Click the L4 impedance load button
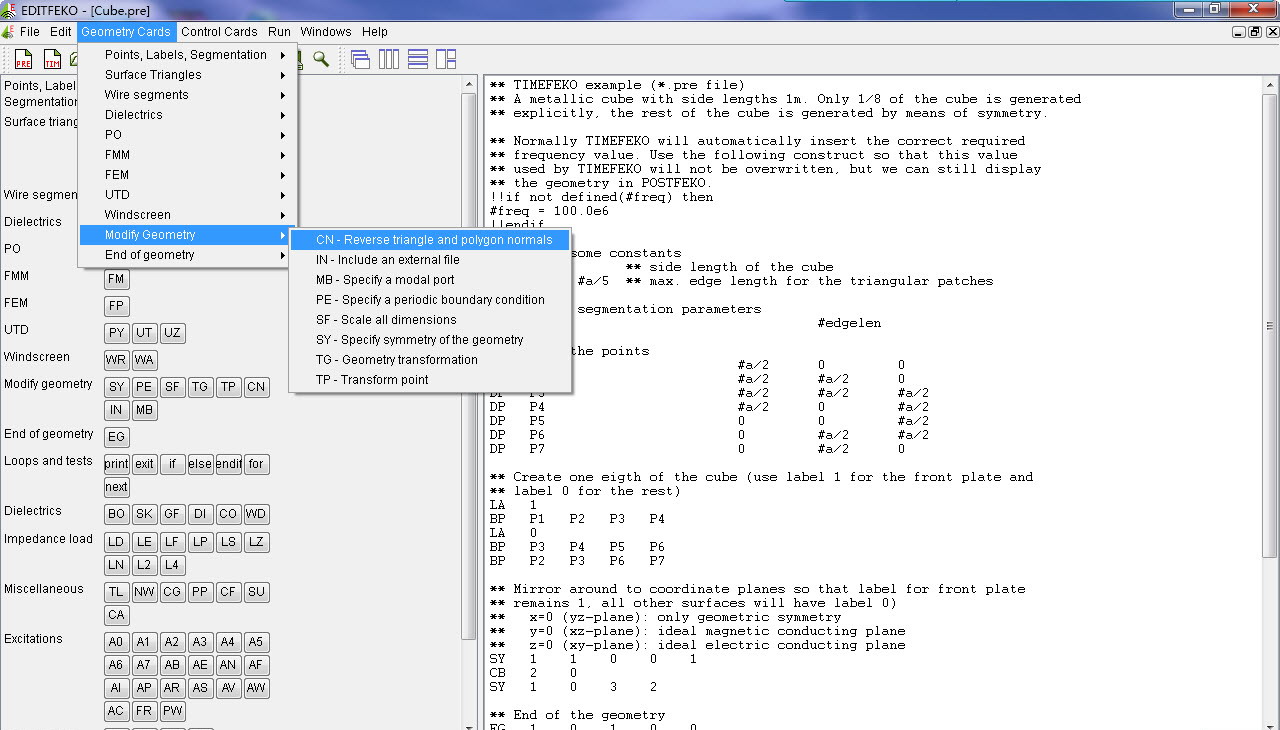 point(173,565)
